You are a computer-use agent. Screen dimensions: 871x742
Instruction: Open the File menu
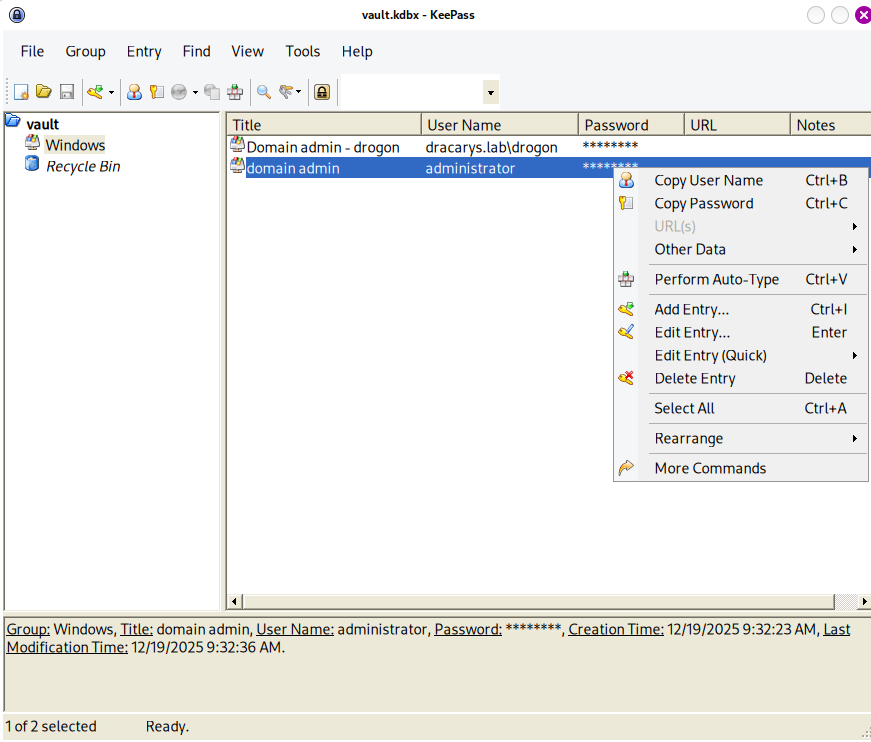pyautogui.click(x=32, y=51)
